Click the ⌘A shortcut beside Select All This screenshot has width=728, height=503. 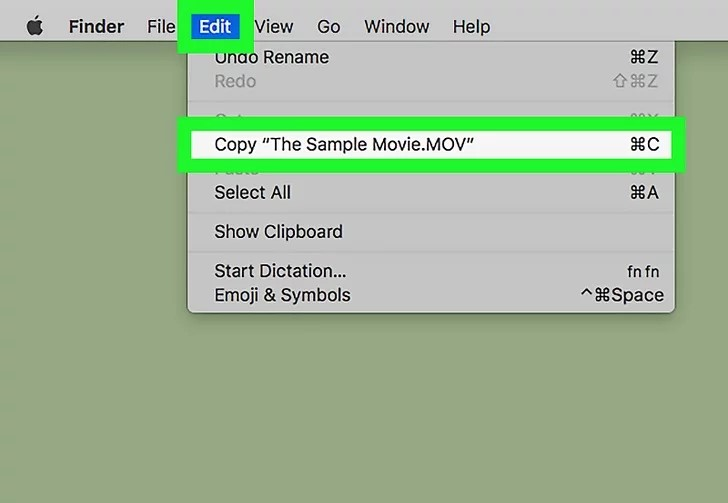(644, 193)
